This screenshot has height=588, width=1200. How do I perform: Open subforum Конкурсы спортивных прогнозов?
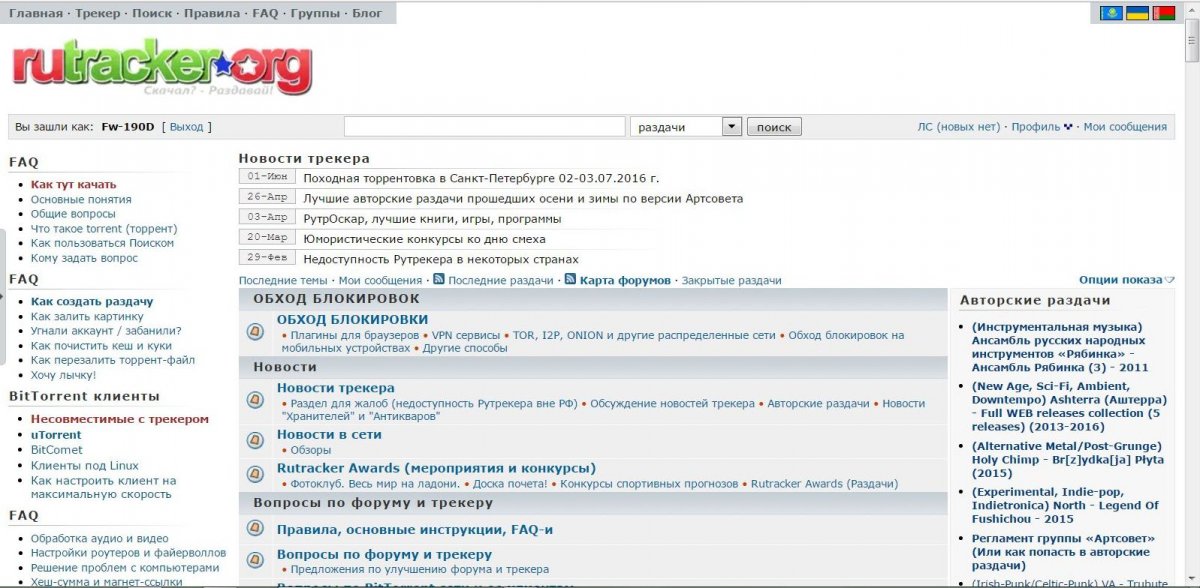(649, 484)
